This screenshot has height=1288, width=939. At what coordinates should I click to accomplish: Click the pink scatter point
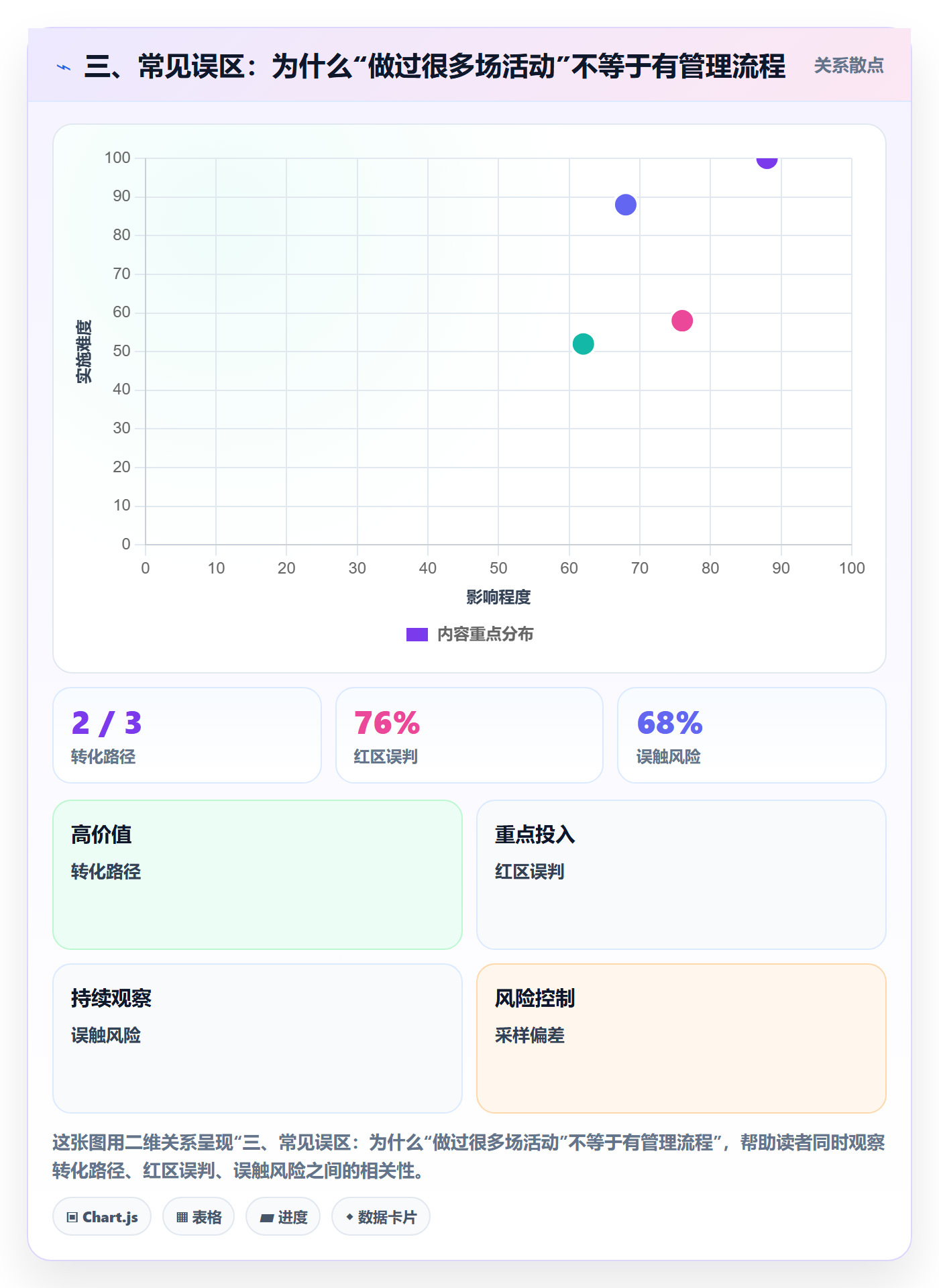point(682,321)
